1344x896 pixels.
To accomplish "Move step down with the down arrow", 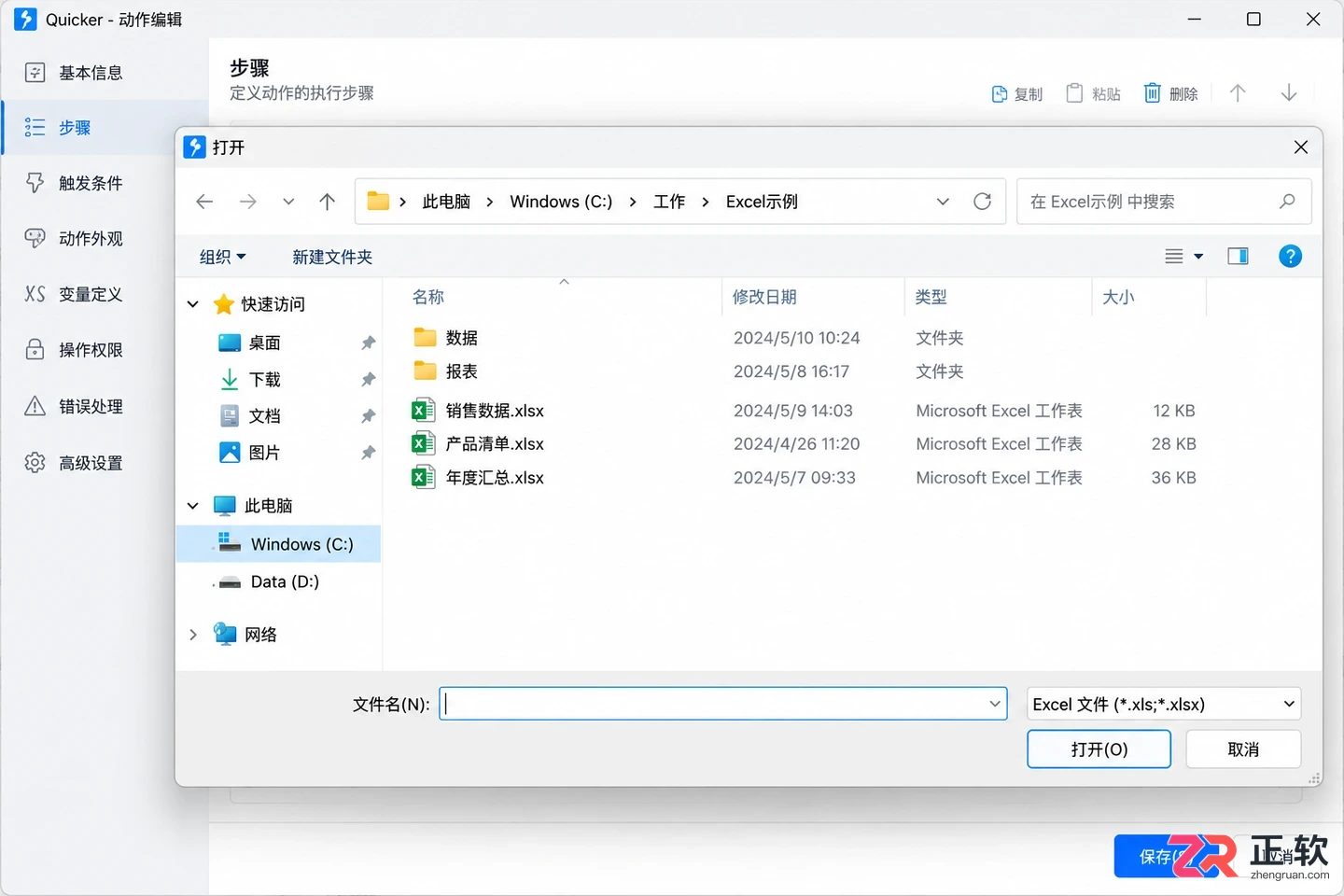I will pos(1289,92).
